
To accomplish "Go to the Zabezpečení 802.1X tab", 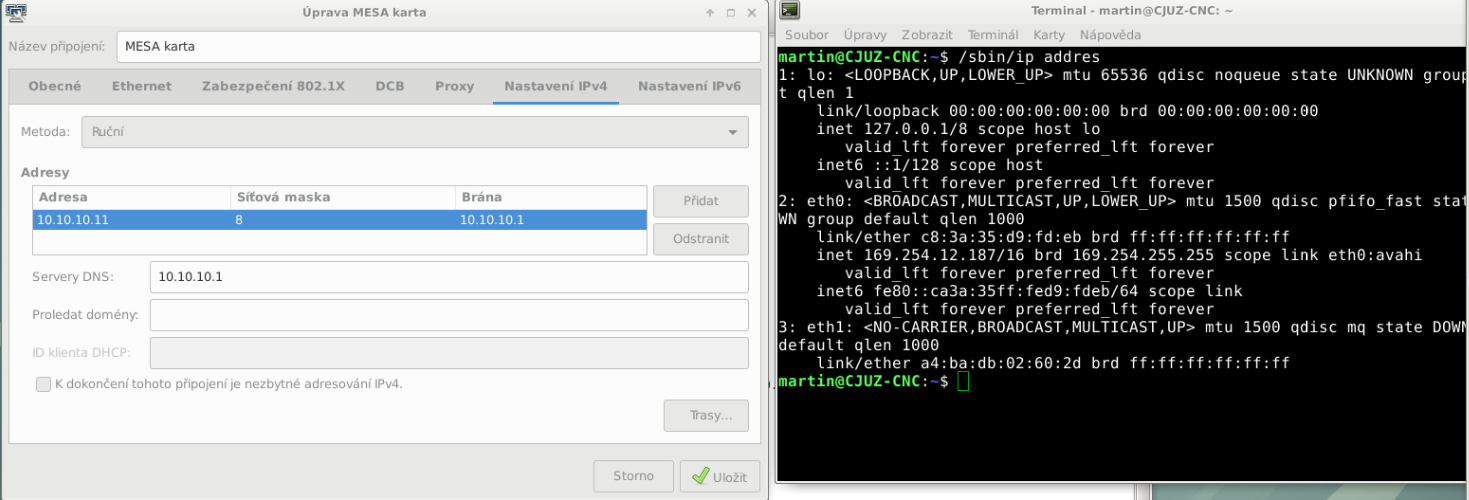I will coord(273,86).
